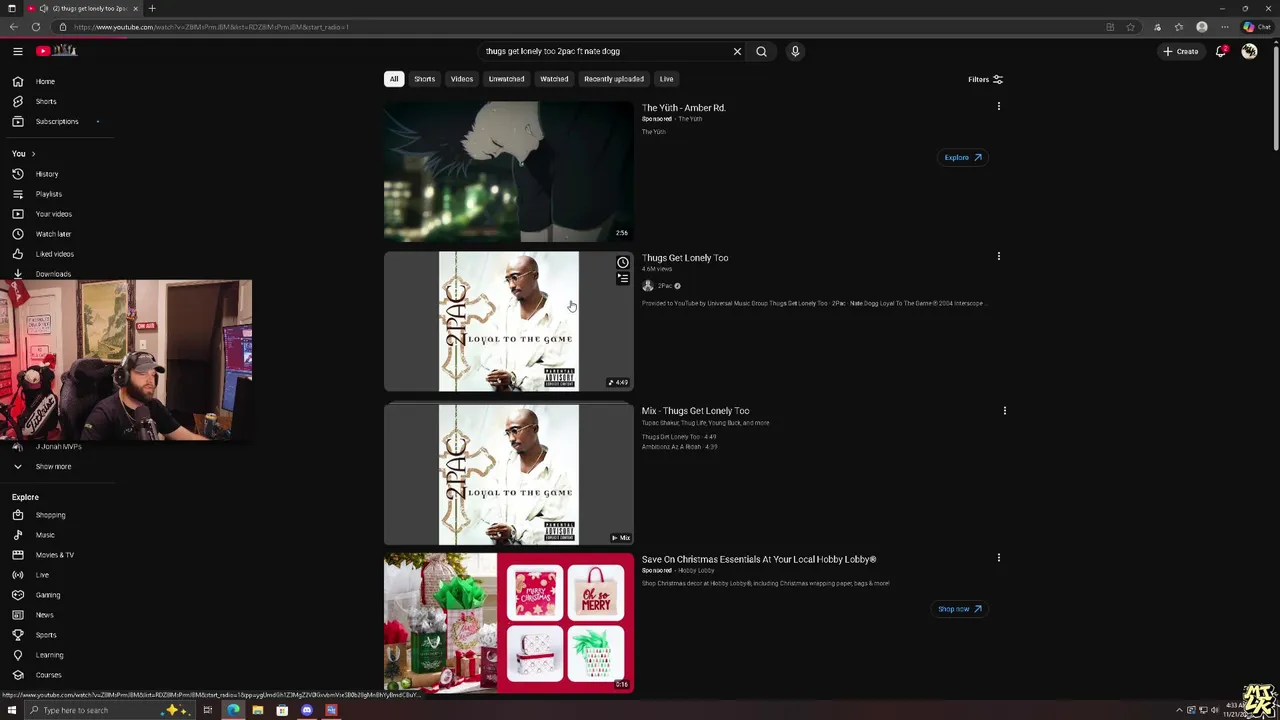Open the 2Pac channel link

[x=665, y=286]
